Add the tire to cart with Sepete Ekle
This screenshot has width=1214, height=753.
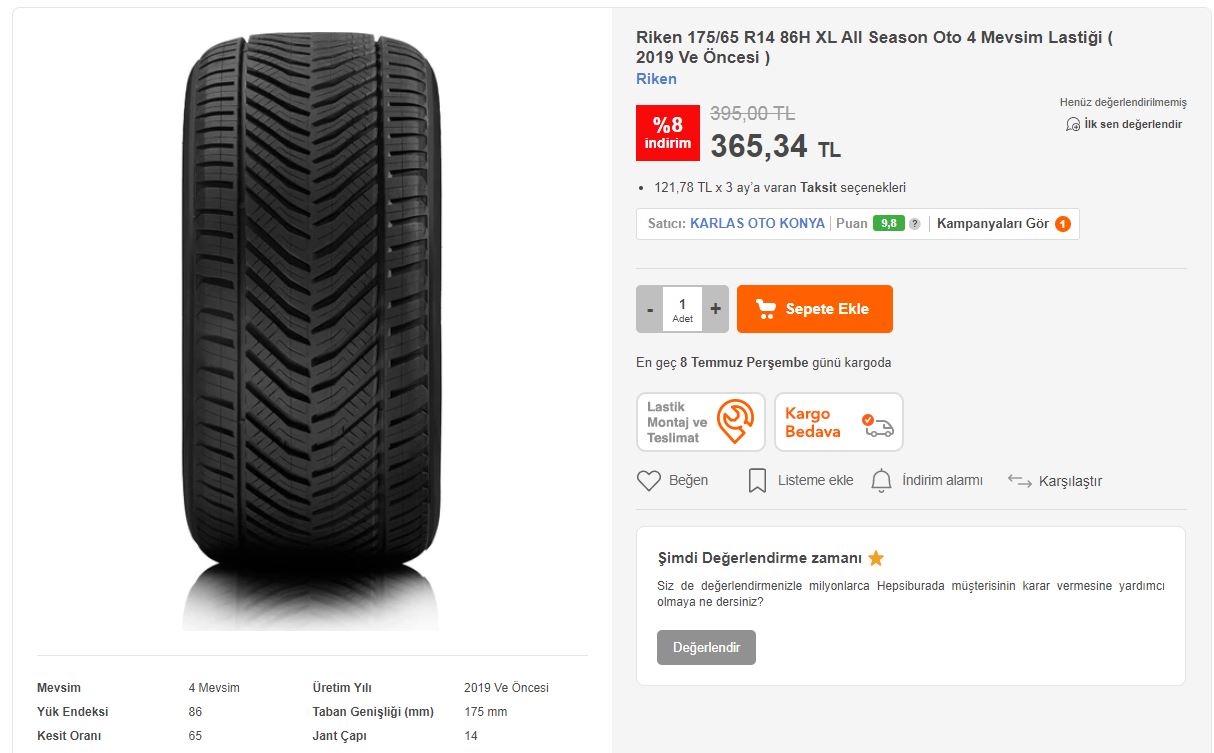point(815,309)
